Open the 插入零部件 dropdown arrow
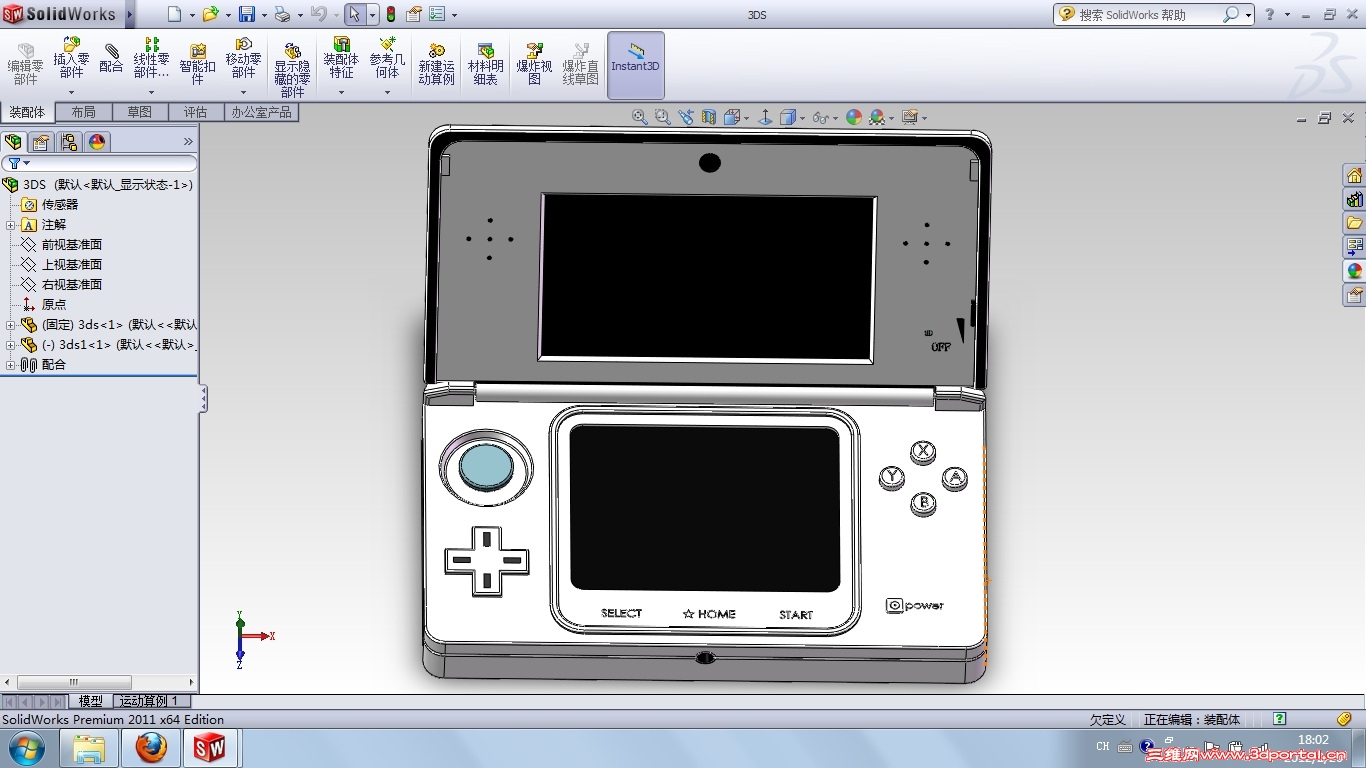This screenshot has width=1366, height=768. (x=71, y=92)
